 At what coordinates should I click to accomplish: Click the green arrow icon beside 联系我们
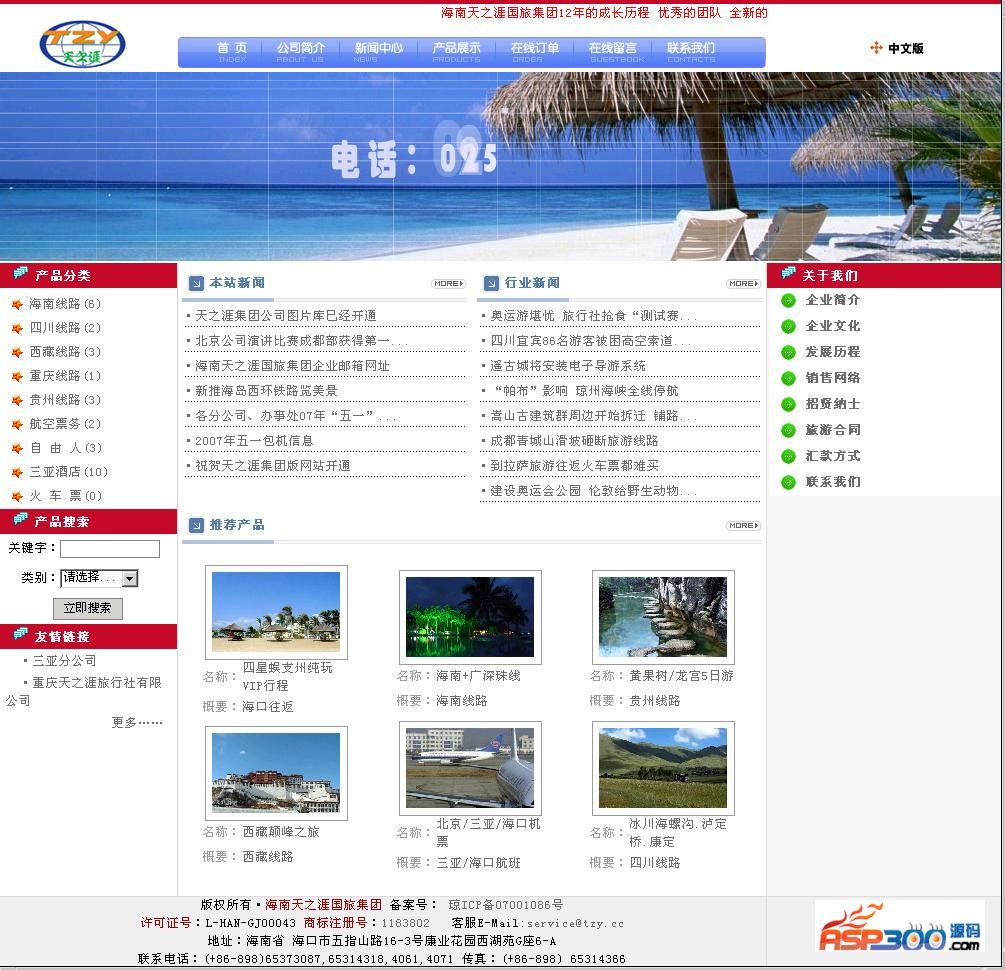tap(788, 482)
